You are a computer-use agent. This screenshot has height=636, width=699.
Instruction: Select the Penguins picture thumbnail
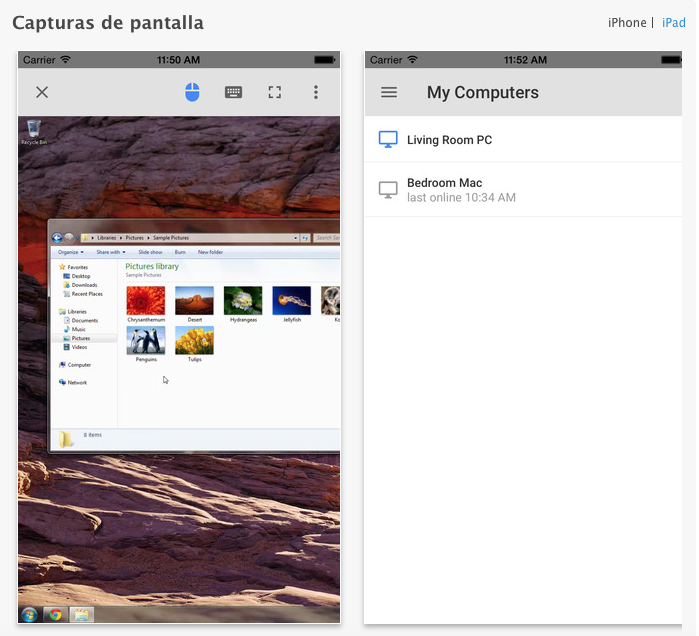[145, 341]
